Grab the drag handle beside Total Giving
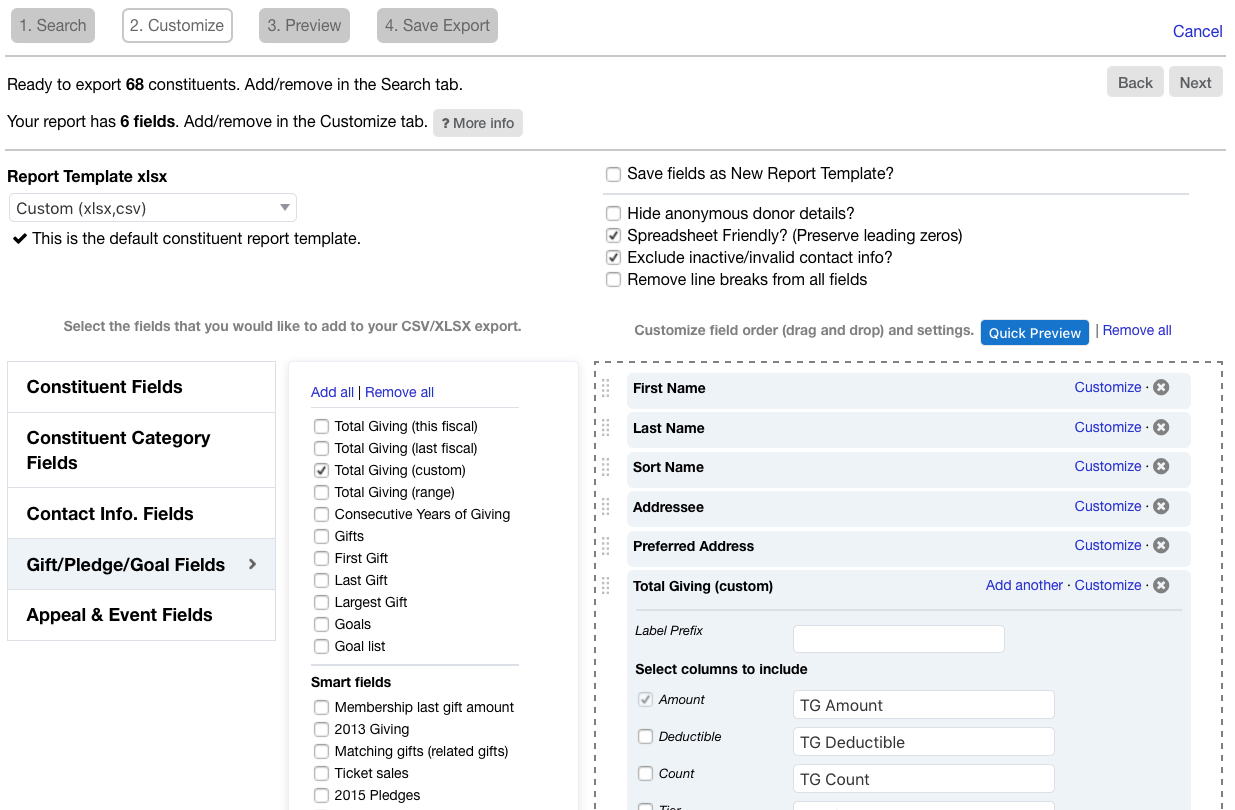The image size is (1235, 810). pos(605,585)
